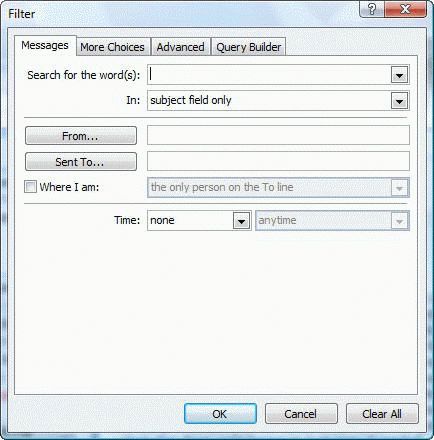The width and height of the screenshot is (434, 440).
Task: Open the In: subject field only dropdown
Action: click(x=278, y=100)
